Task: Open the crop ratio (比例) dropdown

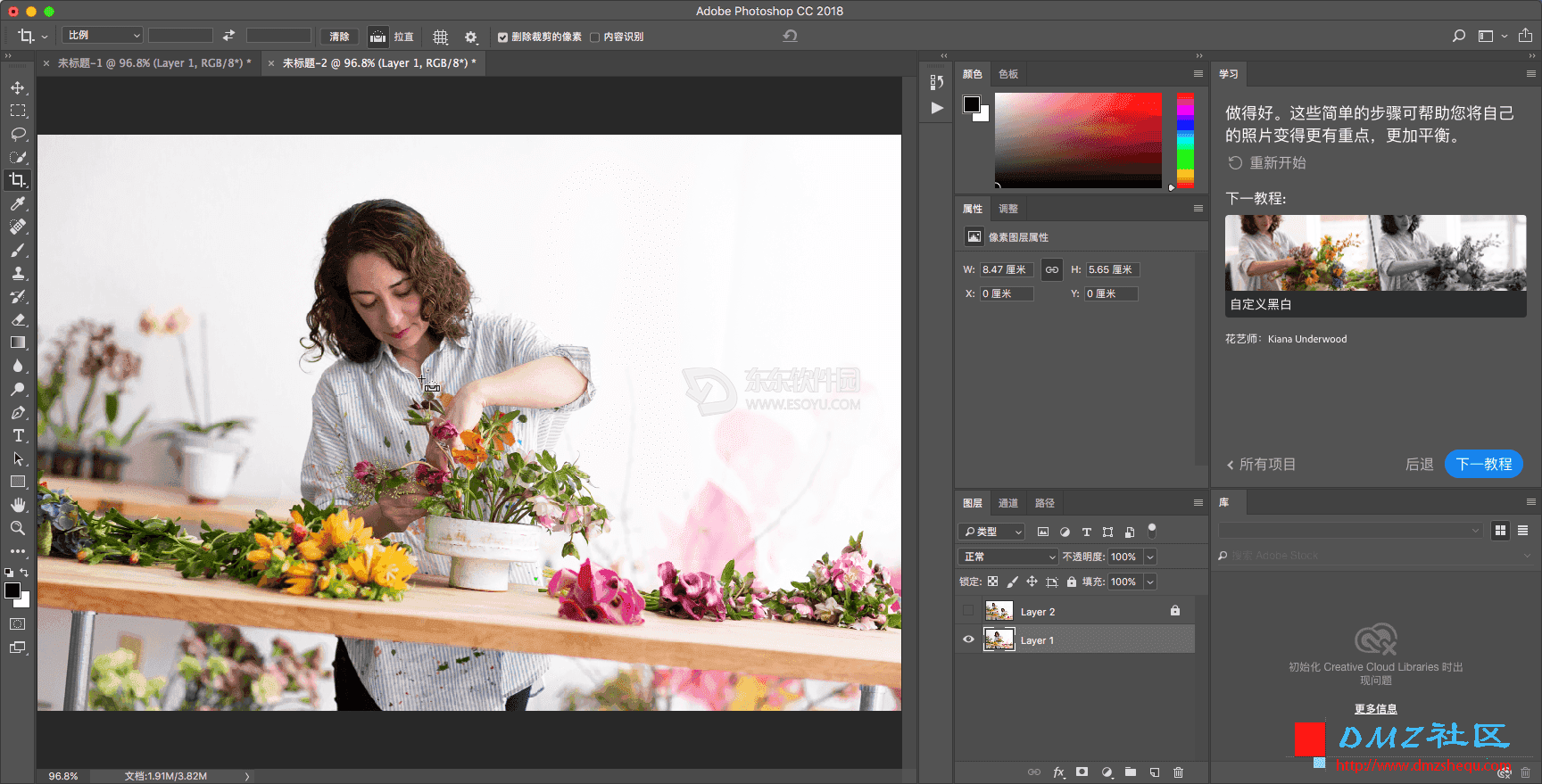Action: coord(103,36)
